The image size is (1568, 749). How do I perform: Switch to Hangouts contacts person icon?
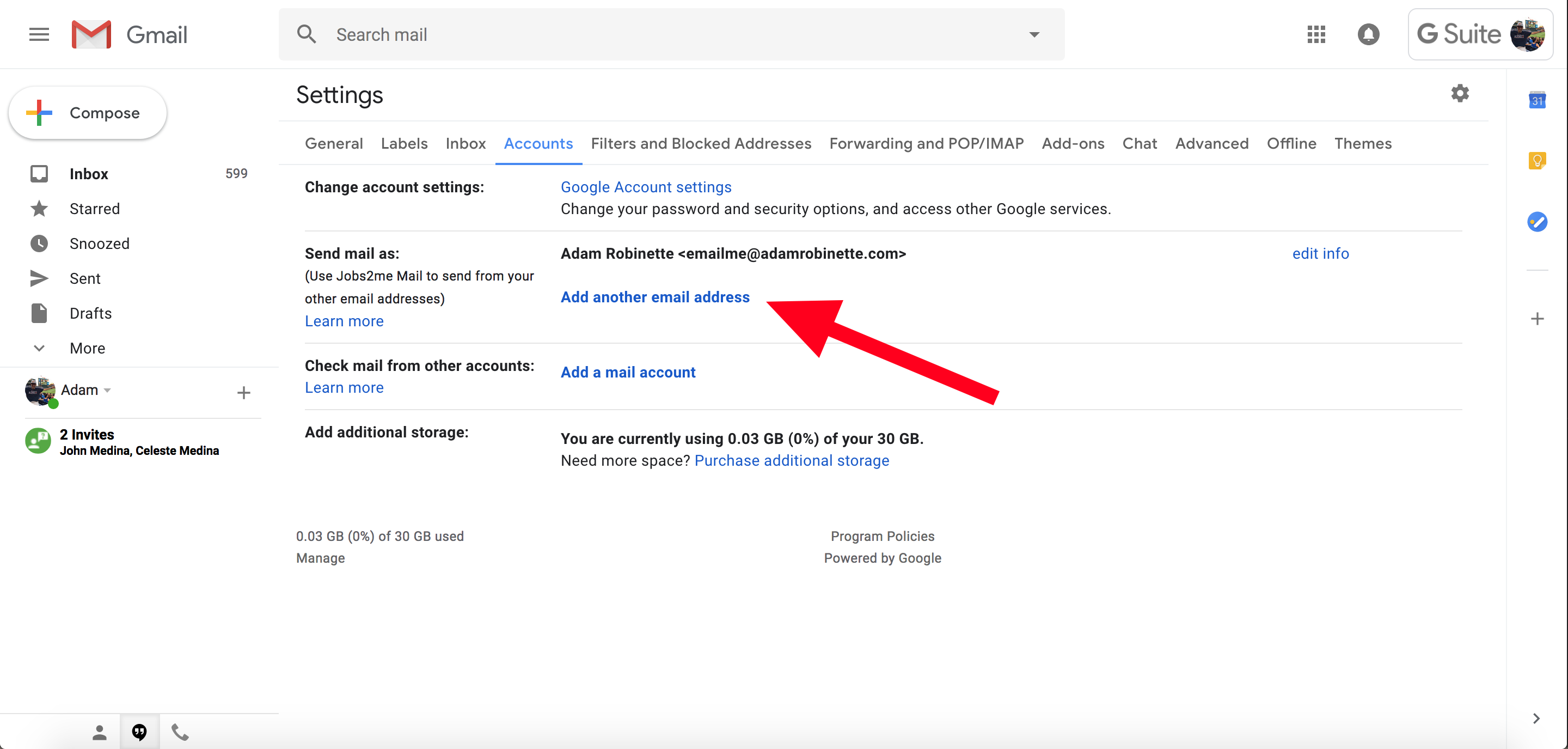coord(99,732)
